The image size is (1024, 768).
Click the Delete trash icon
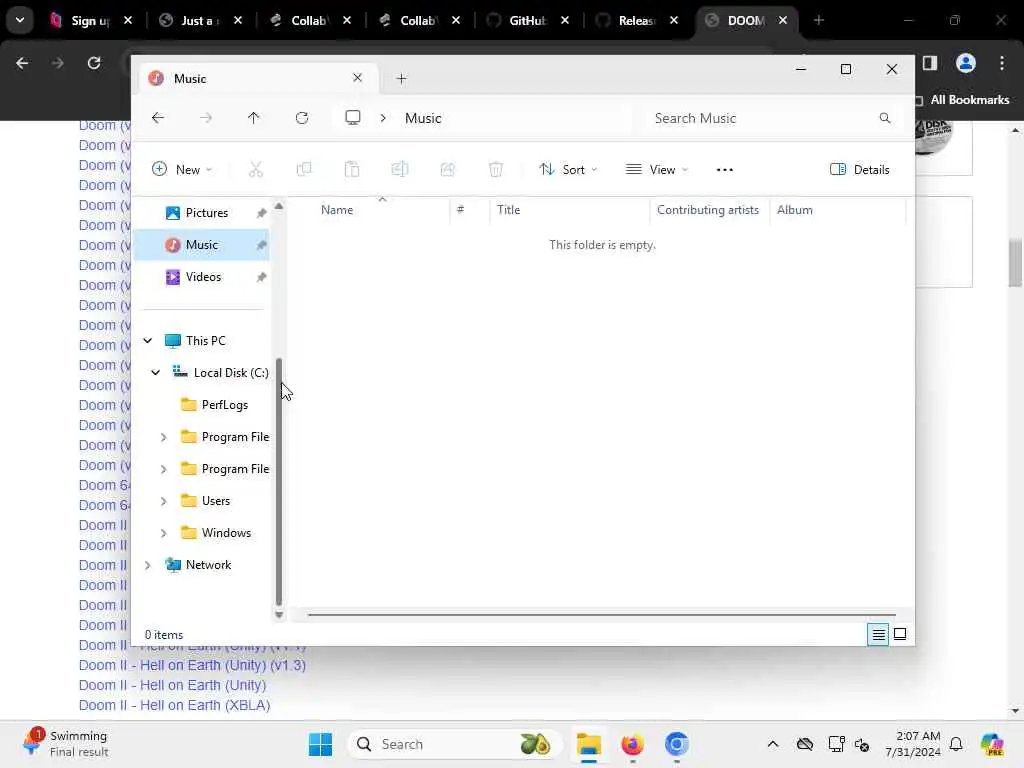(496, 170)
